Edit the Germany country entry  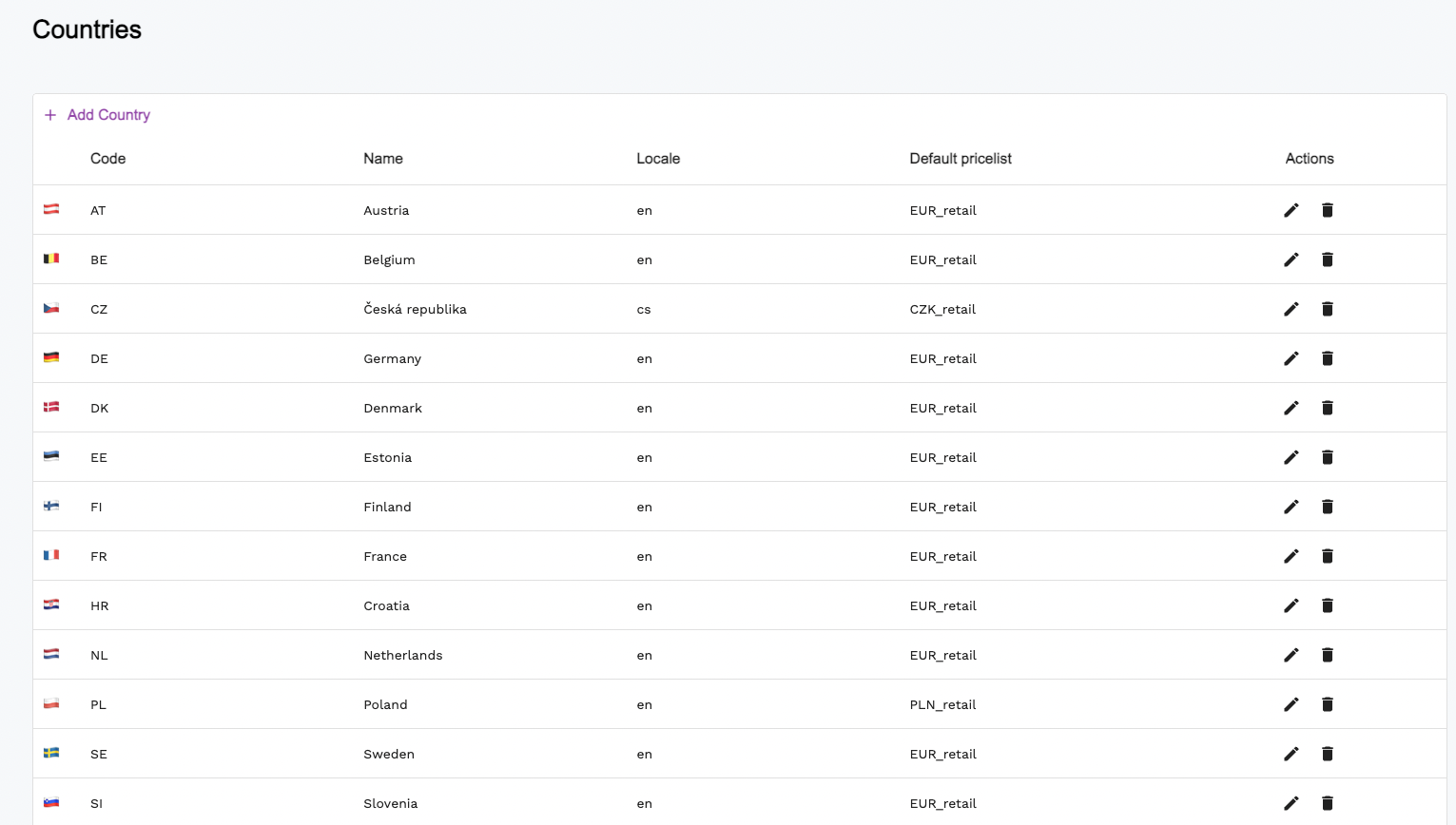click(x=1291, y=358)
